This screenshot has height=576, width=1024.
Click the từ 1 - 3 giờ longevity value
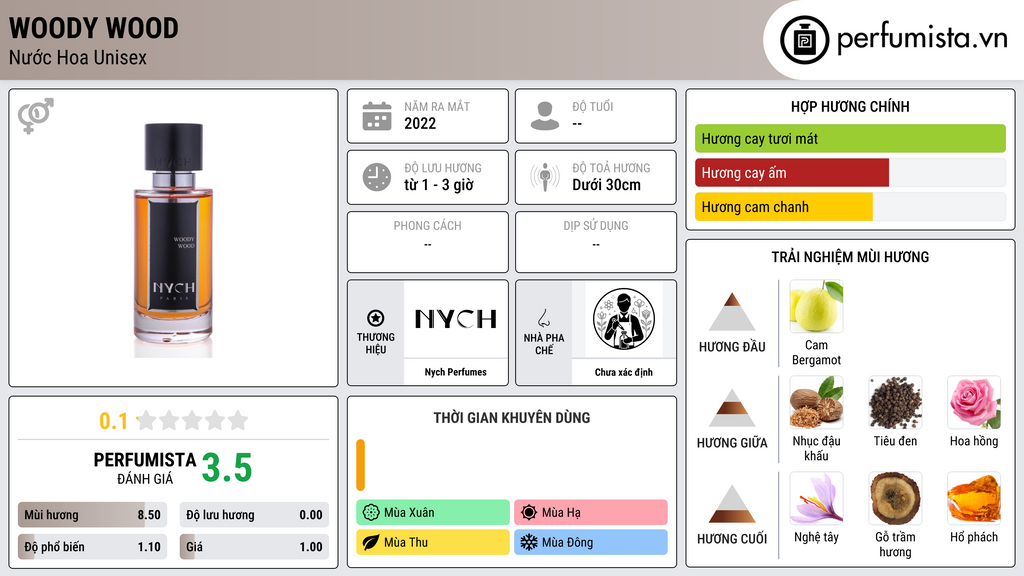(x=438, y=185)
